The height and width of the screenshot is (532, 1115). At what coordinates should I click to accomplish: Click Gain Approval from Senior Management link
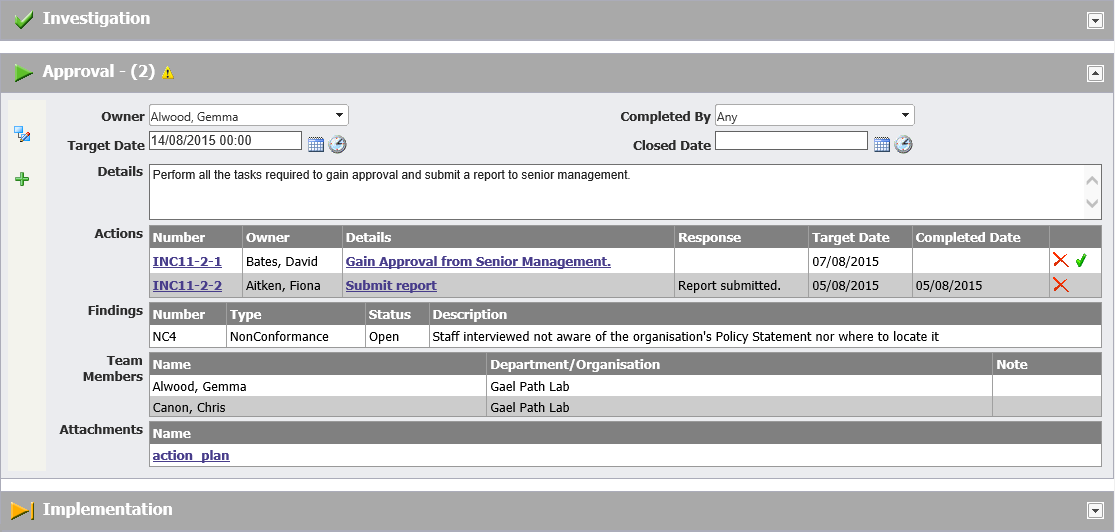(478, 261)
